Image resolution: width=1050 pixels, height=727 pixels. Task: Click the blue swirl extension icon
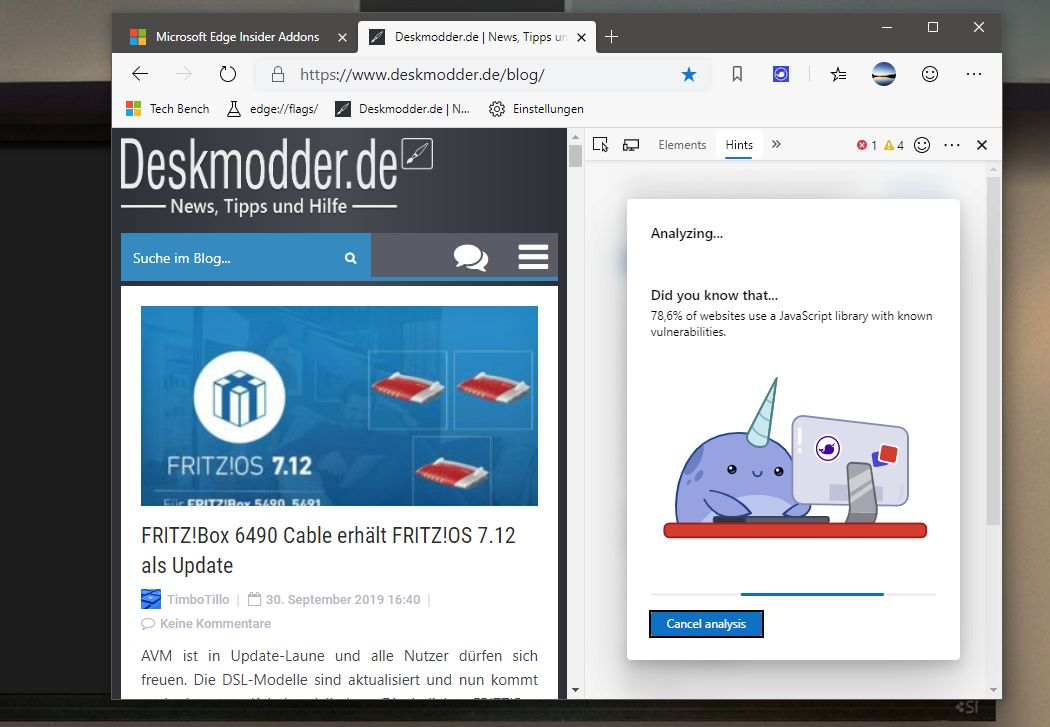click(x=781, y=74)
